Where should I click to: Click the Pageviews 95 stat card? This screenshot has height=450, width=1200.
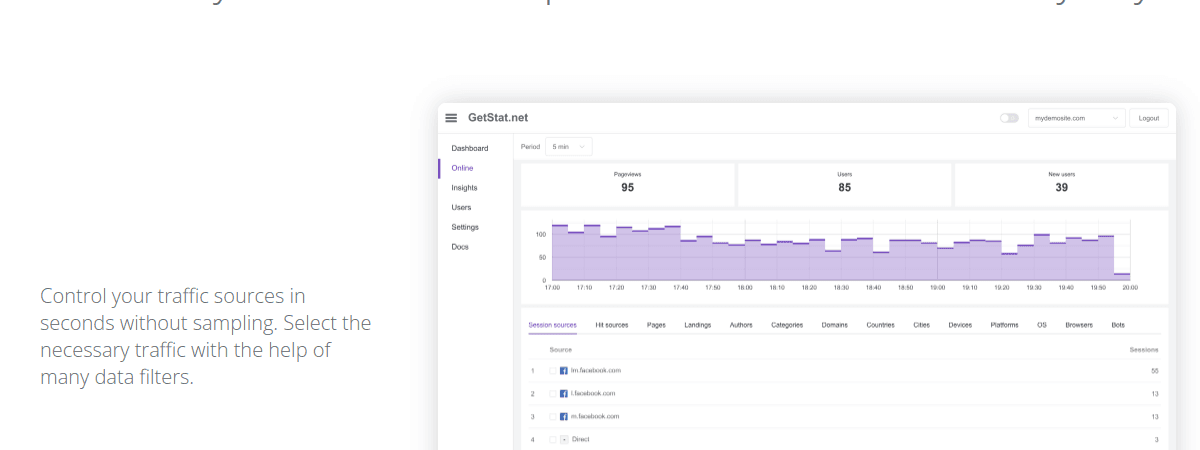pyautogui.click(x=628, y=185)
